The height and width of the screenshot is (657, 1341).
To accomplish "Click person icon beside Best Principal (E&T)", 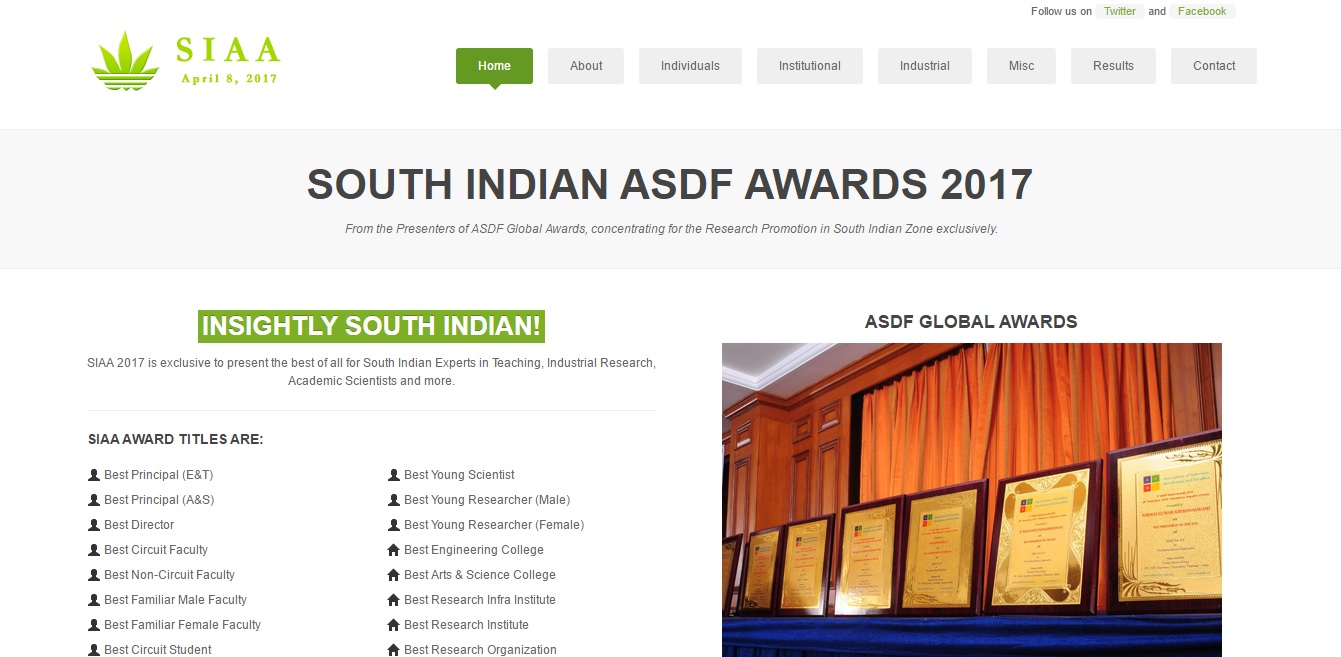I will point(94,475).
